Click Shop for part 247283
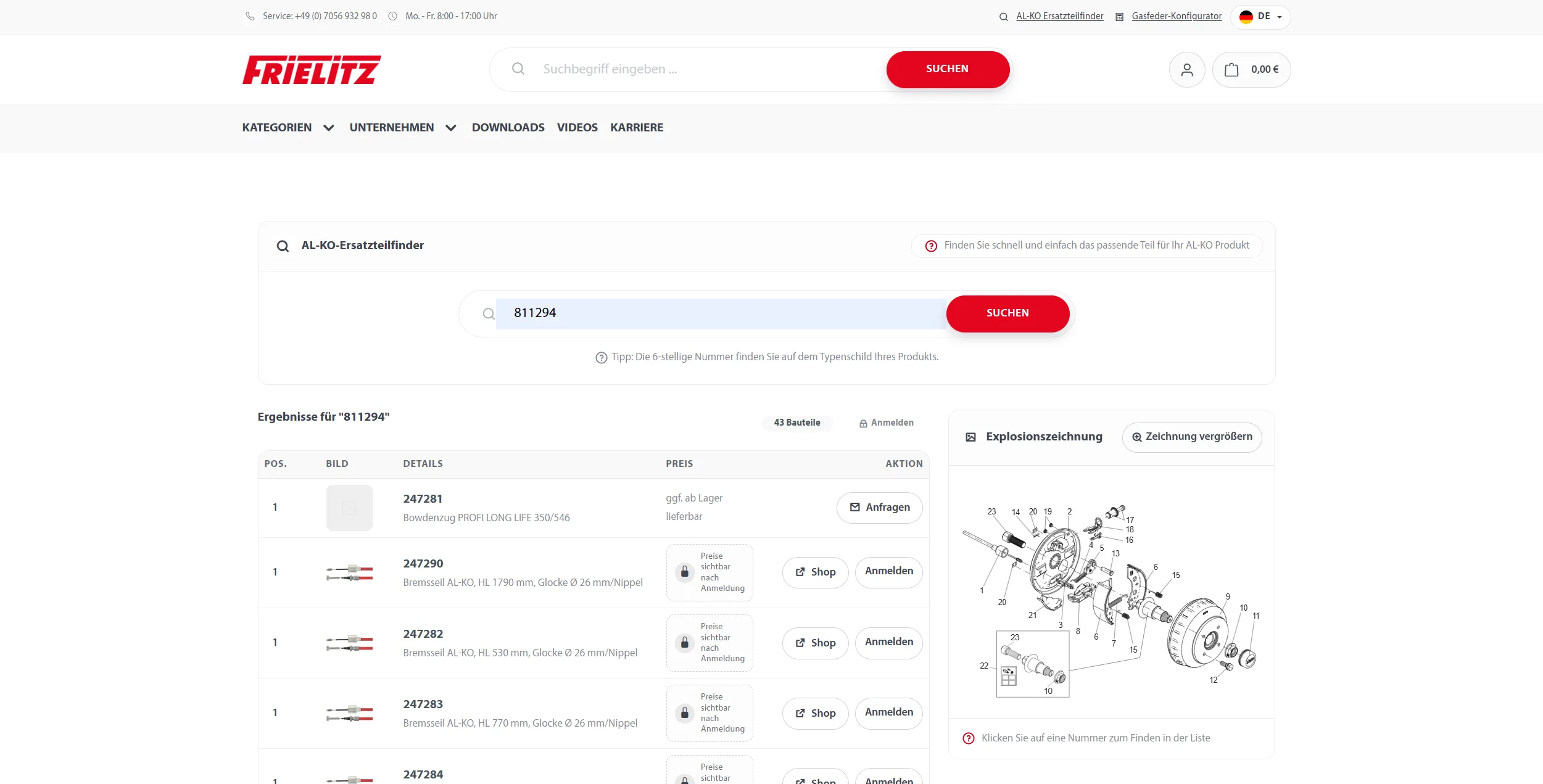The width and height of the screenshot is (1543, 784). (x=815, y=714)
